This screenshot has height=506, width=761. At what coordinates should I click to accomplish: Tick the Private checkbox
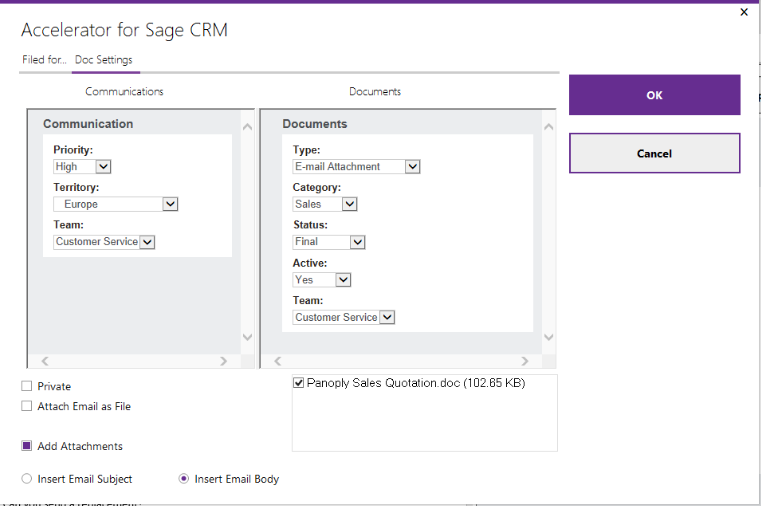27,386
